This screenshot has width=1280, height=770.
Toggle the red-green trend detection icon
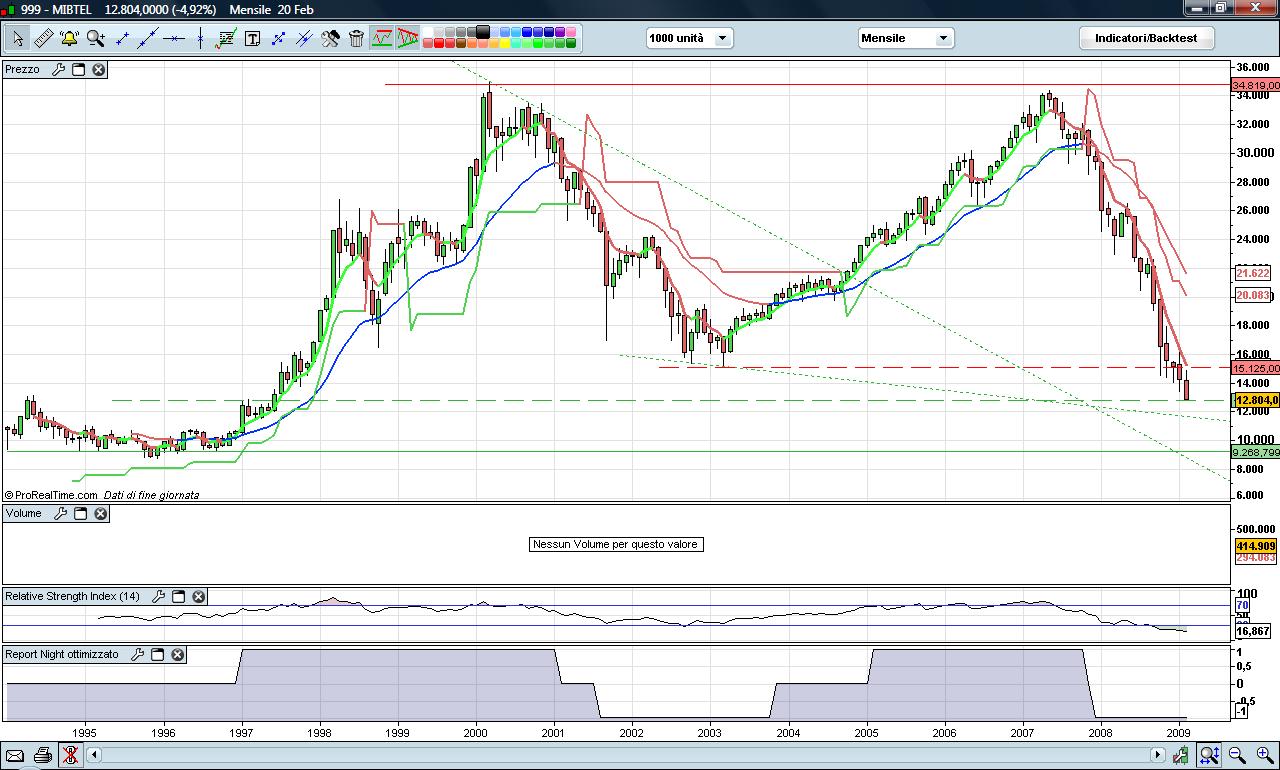[x=382, y=39]
